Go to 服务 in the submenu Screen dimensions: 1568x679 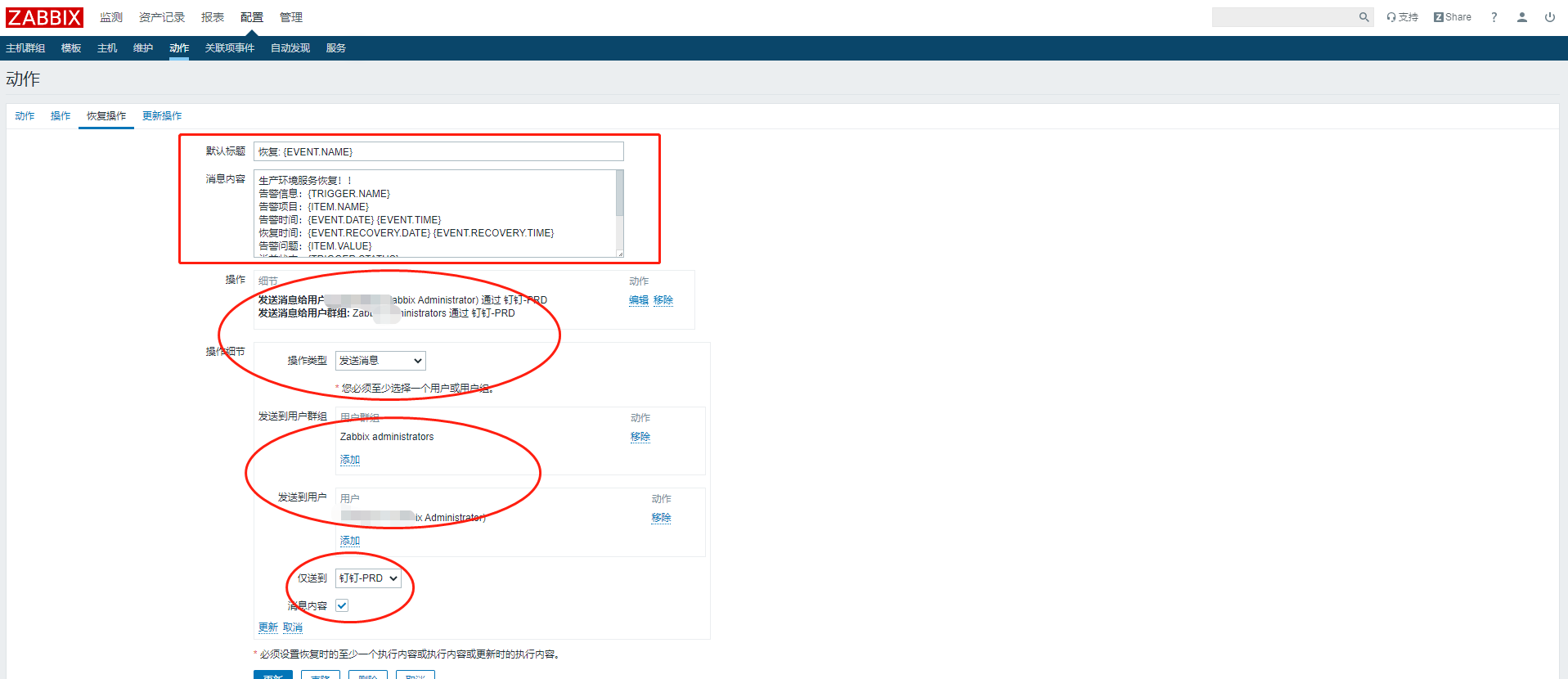point(336,48)
